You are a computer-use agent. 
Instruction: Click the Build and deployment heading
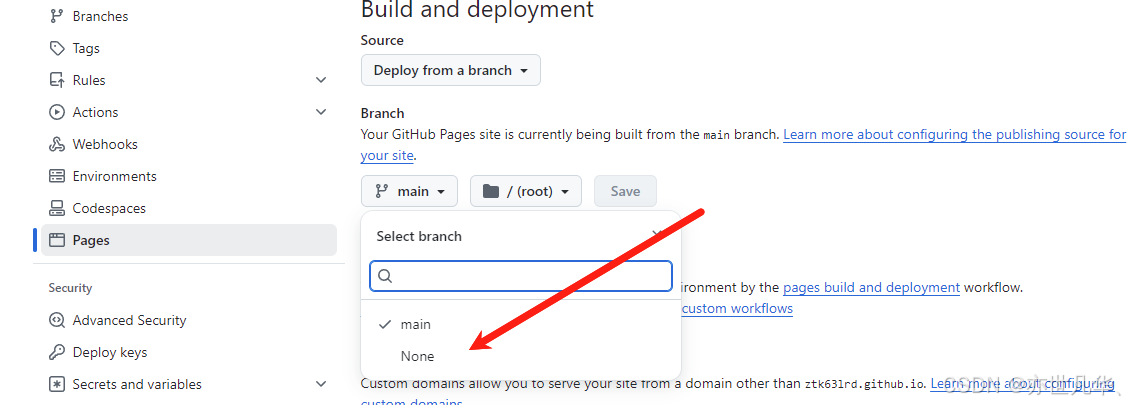point(477,9)
